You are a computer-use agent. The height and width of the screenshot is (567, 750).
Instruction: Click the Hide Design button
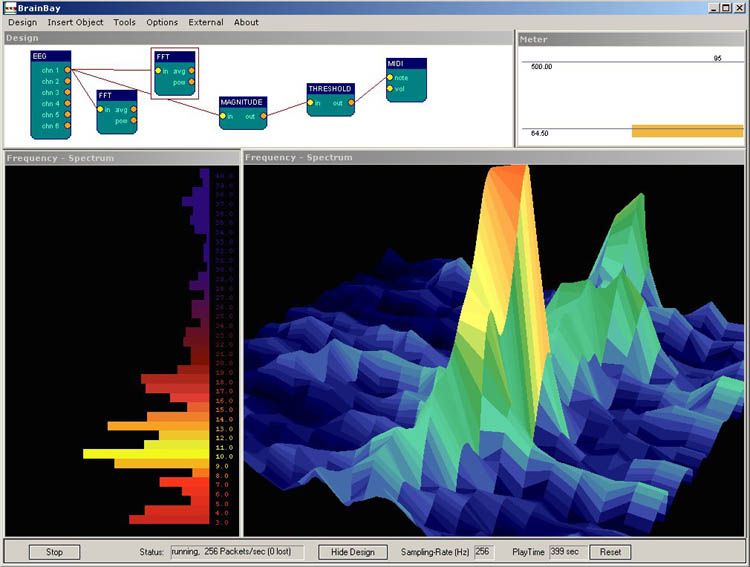click(352, 552)
